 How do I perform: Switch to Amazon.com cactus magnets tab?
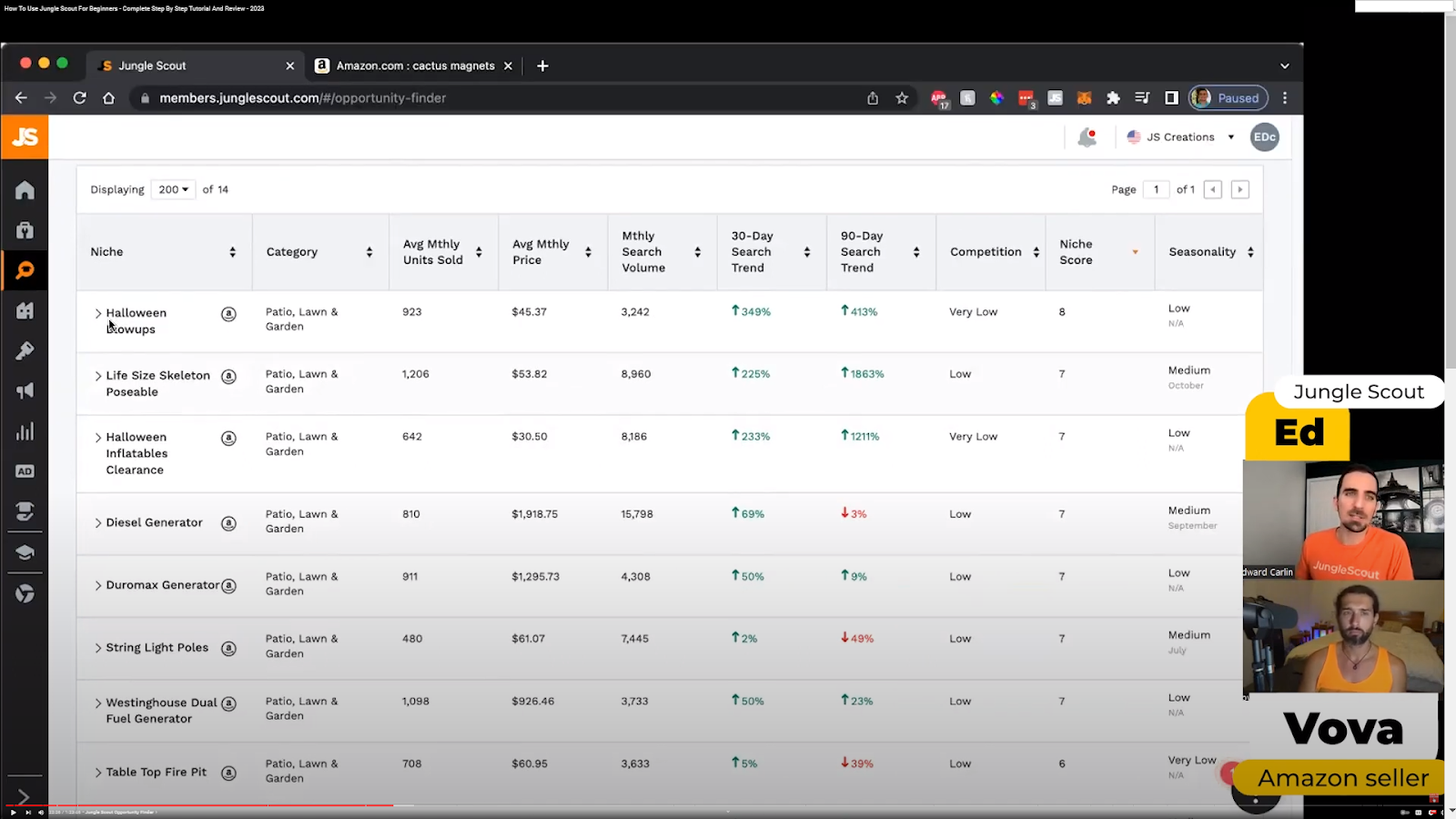coord(415,66)
